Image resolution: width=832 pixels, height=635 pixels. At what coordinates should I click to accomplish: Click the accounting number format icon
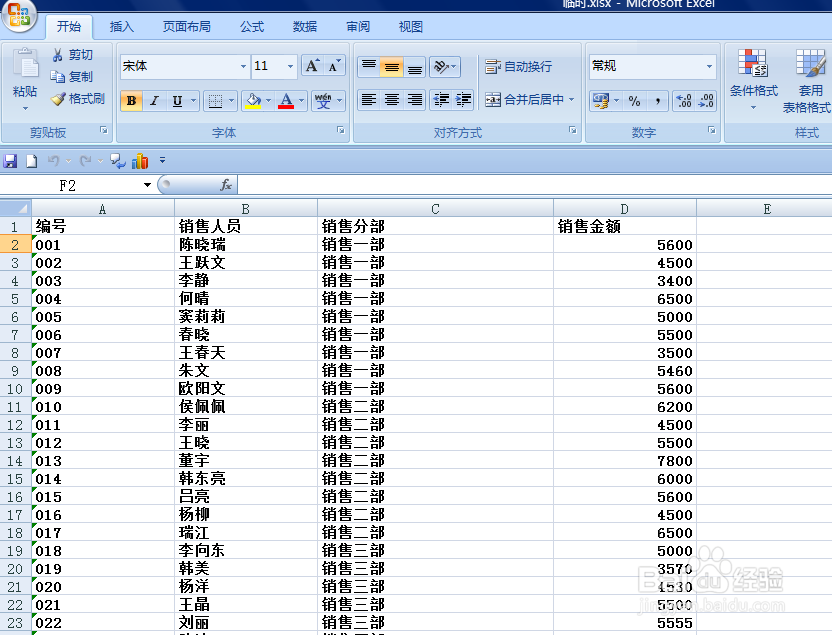(601, 100)
